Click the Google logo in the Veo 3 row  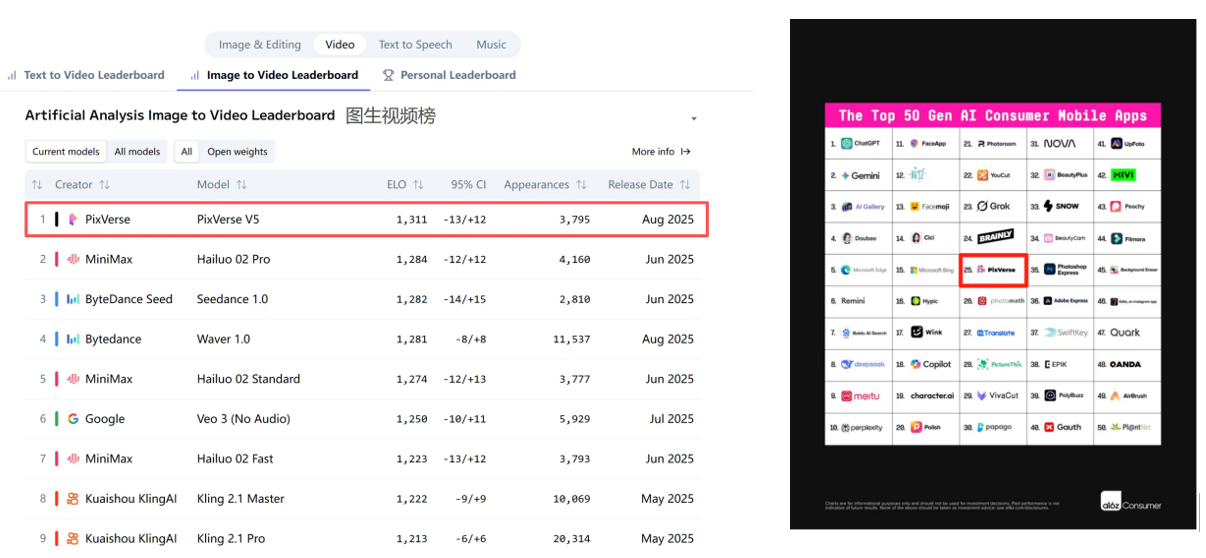[x=73, y=419]
